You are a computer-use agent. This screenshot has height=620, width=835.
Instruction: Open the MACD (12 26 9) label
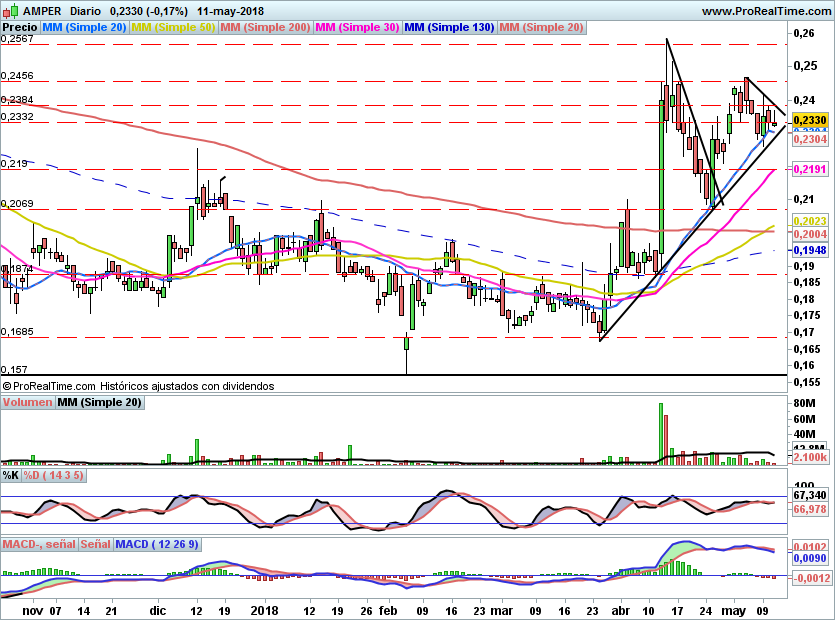[157, 544]
